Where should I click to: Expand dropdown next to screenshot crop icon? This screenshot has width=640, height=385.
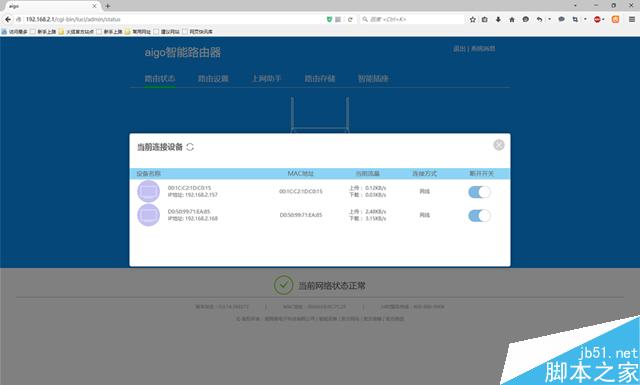(585, 19)
